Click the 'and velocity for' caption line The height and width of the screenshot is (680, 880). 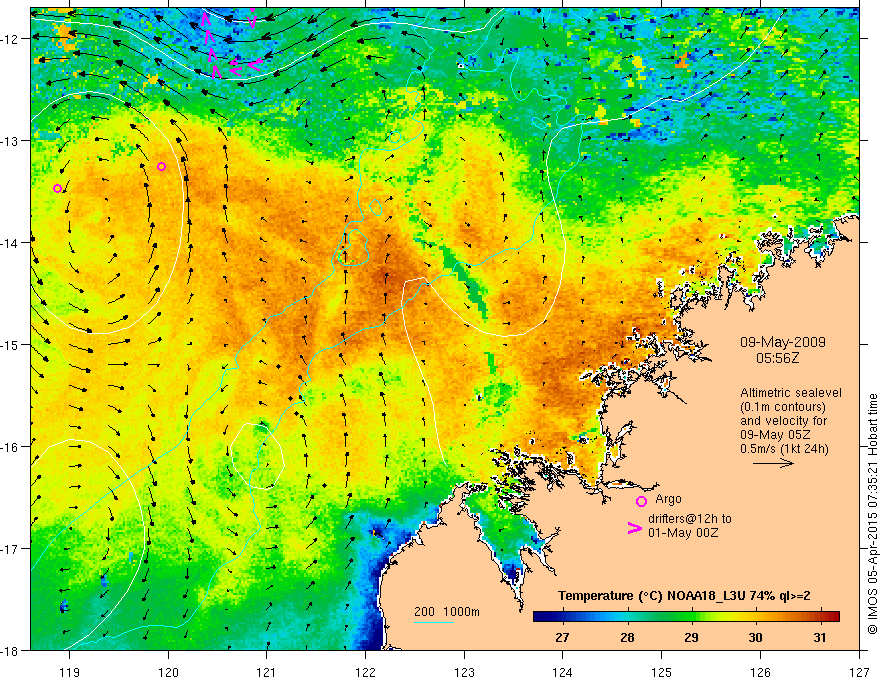point(783,421)
